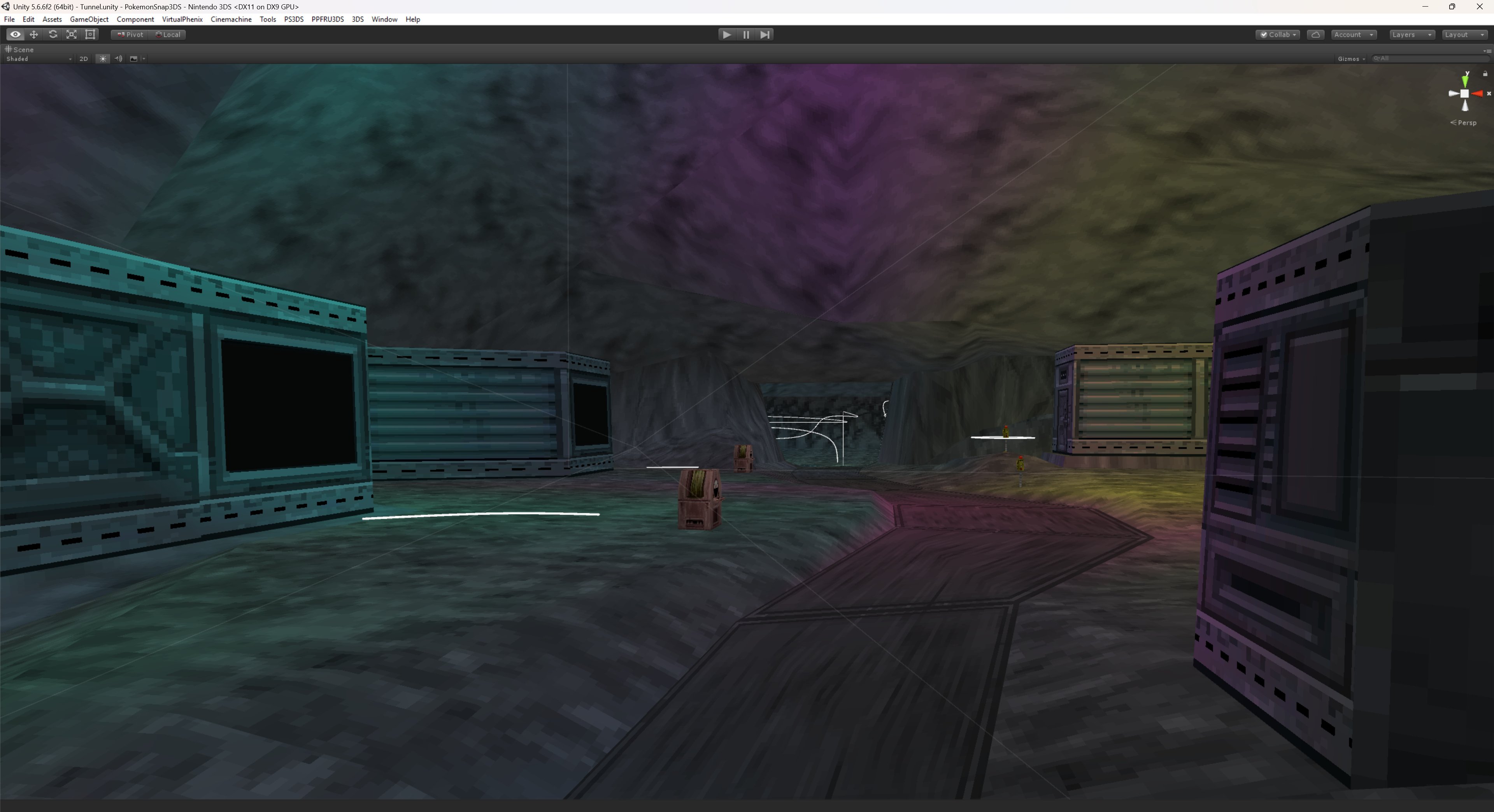Open the Window menu
1494x812 pixels.
(x=384, y=19)
